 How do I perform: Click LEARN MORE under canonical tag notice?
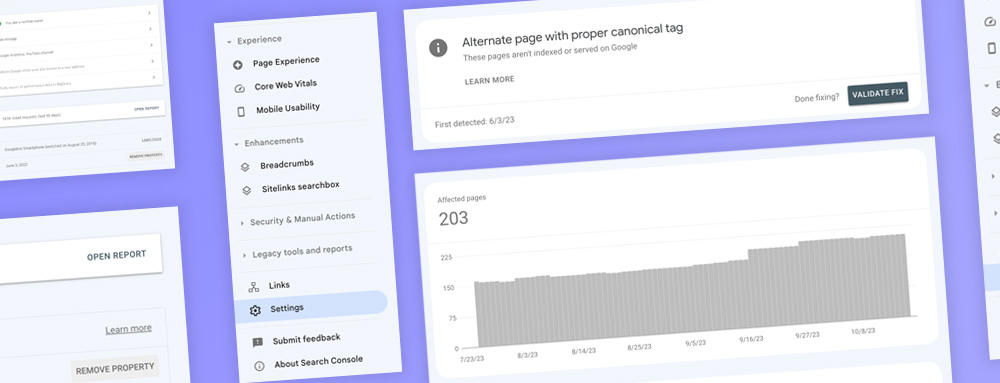click(x=489, y=80)
